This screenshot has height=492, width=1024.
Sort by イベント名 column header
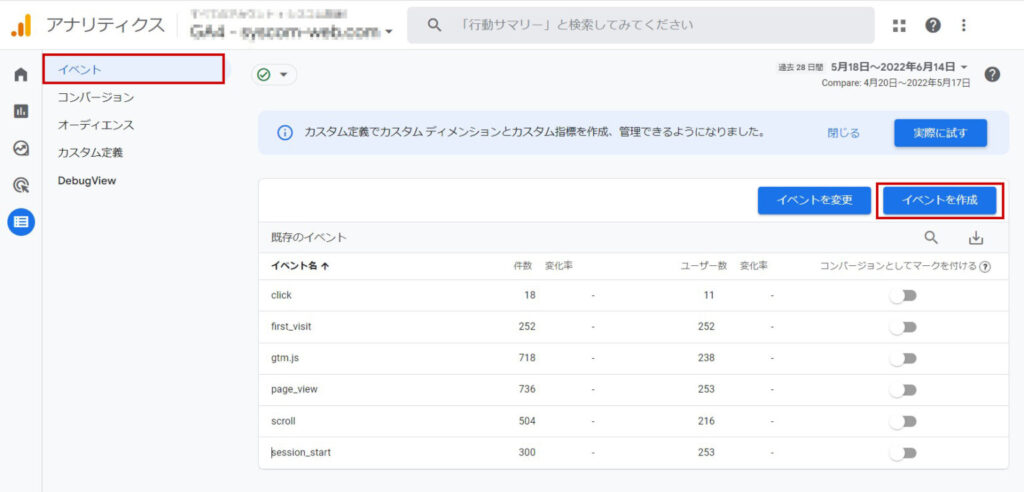tap(300, 266)
